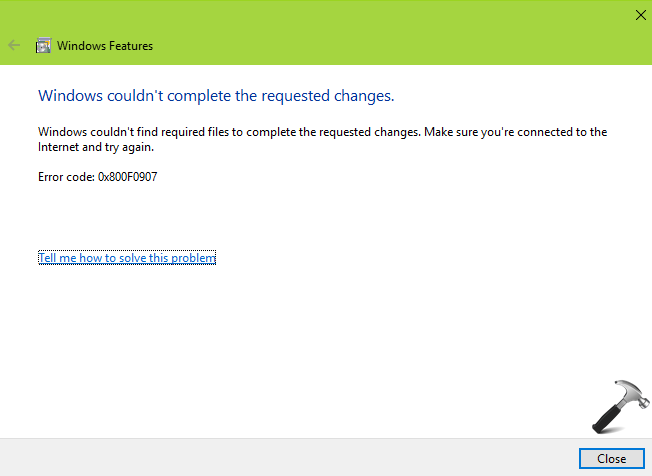Click the word 'problem' in the help link

coord(193,258)
